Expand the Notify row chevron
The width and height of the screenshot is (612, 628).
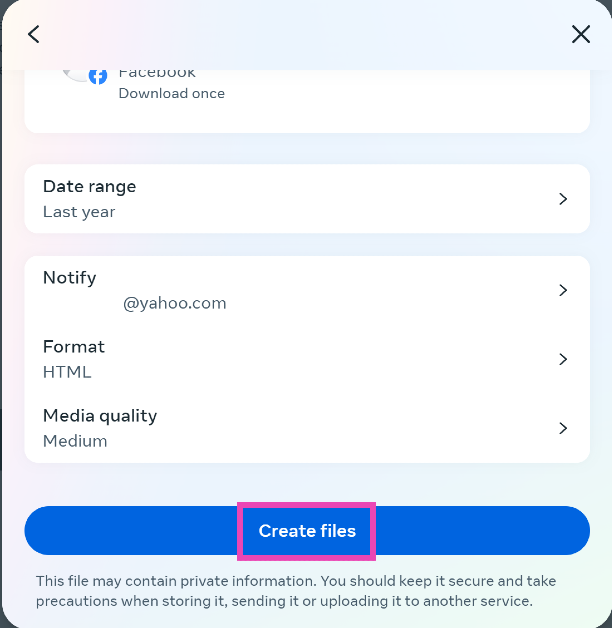(x=563, y=290)
